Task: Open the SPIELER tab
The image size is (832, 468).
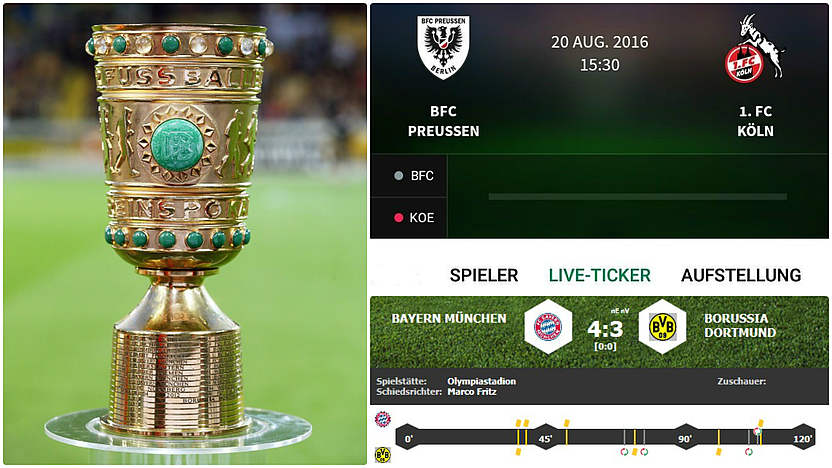Action: click(484, 275)
